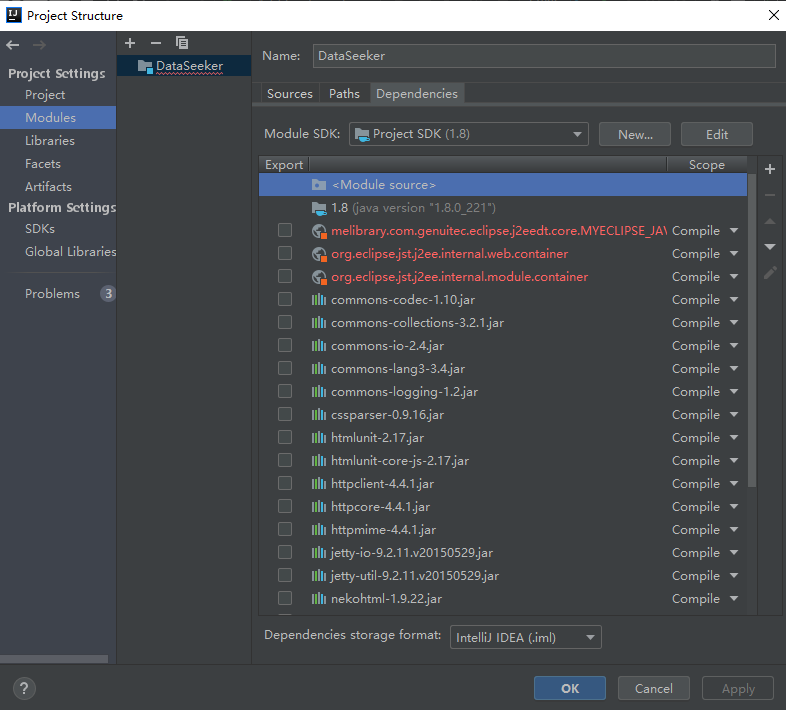This screenshot has height=710, width=786.
Task: Click the nekohtml jar library icon
Action: click(319, 599)
